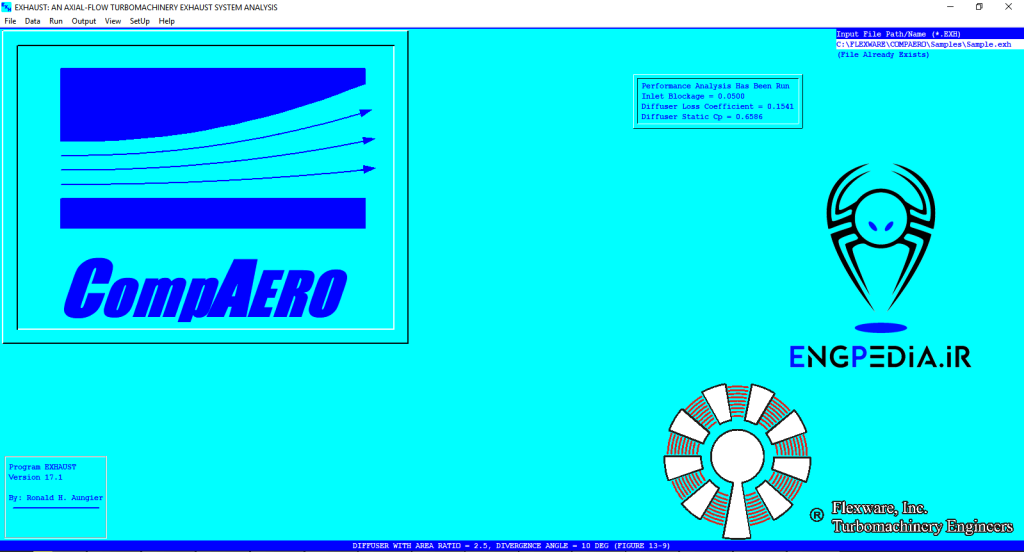Open the Help menu
The width and height of the screenshot is (1024, 552).
click(x=166, y=21)
